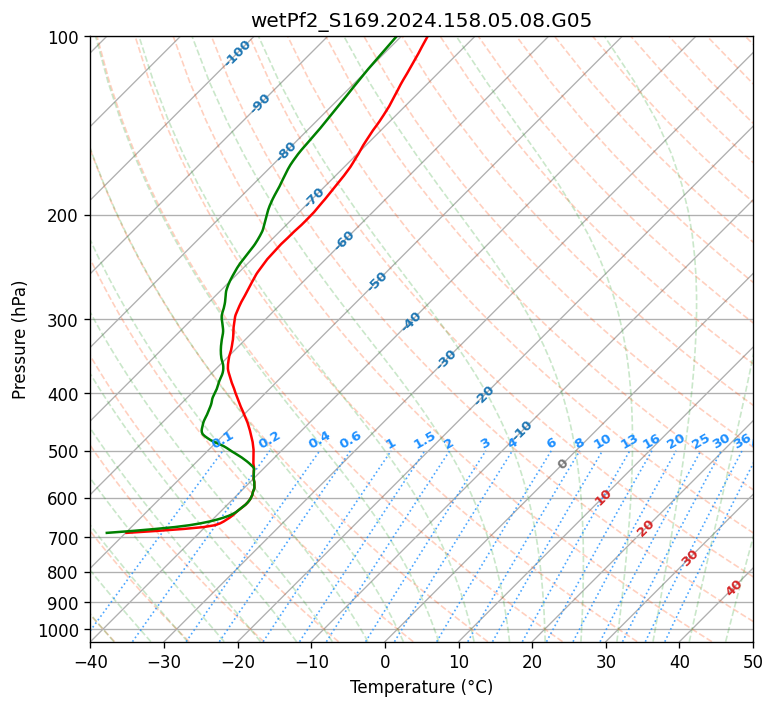
Task: Click the blue -100 isotherm label
Action: pos(237,53)
